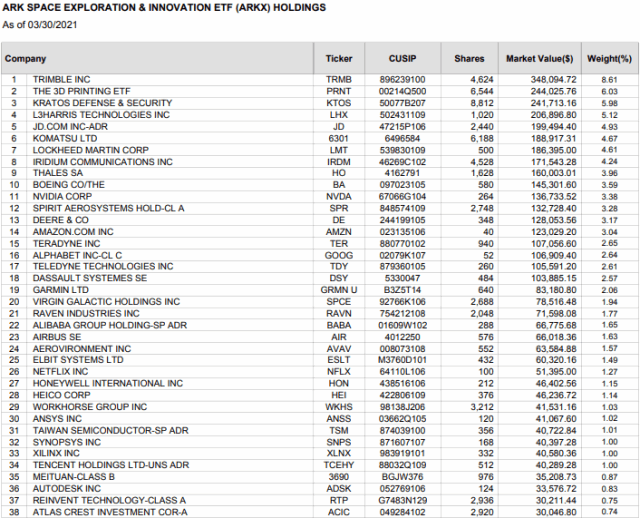Select ANSYS INC company name
Image resolution: width=640 pixels, height=518 pixels.
pos(57,419)
